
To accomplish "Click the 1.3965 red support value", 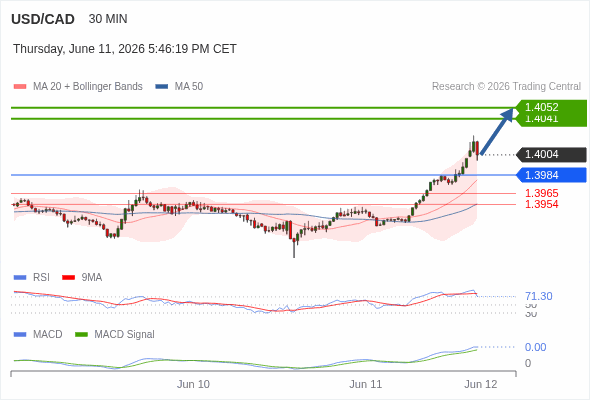I will (541, 193).
